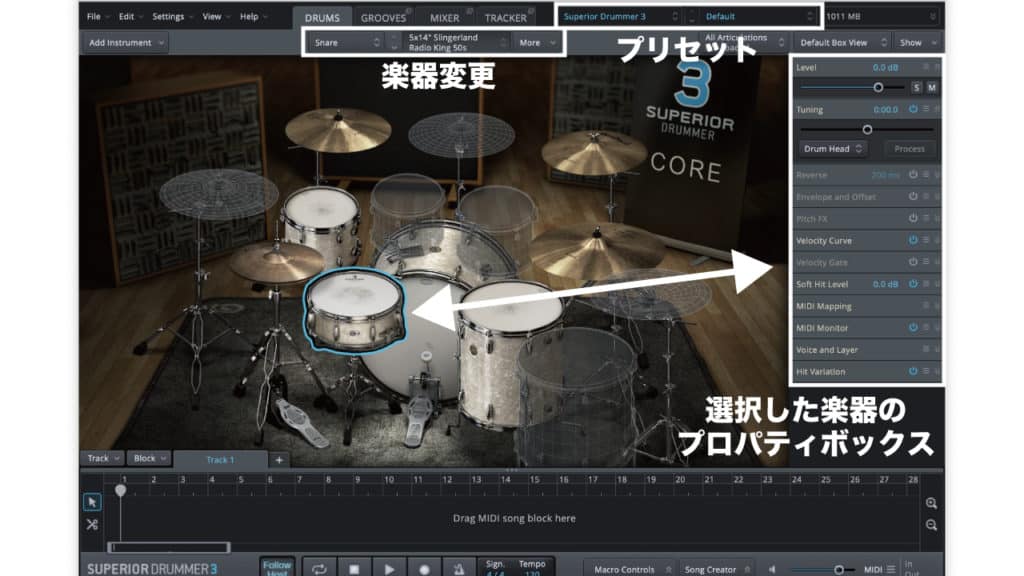Image resolution: width=1024 pixels, height=576 pixels.
Task: Toggle the Hit Variation power button
Action: point(913,371)
